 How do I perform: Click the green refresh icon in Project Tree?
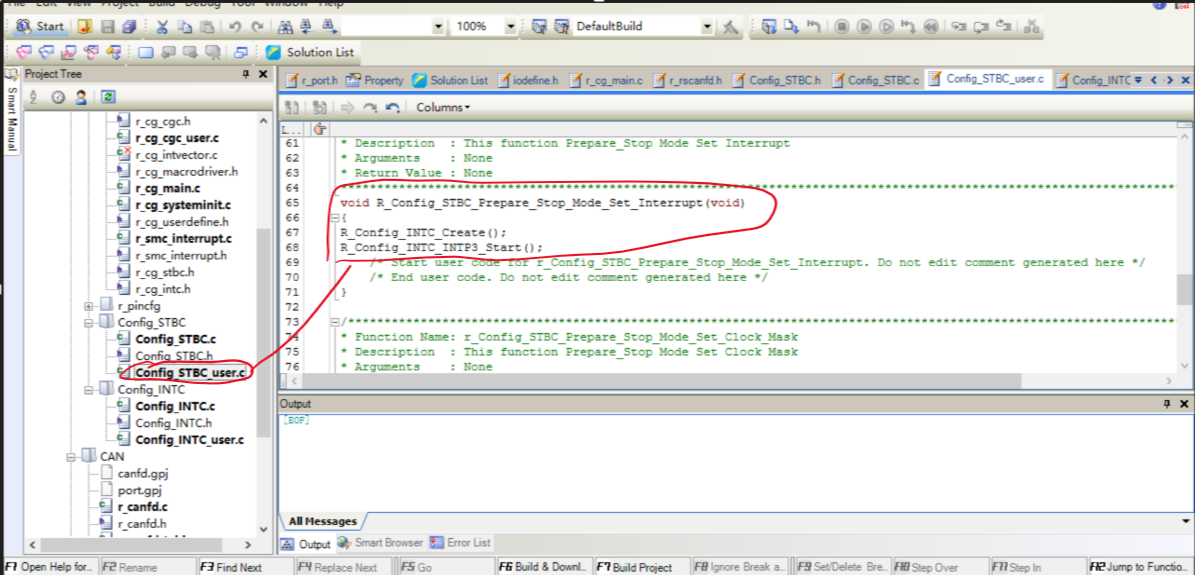[108, 97]
